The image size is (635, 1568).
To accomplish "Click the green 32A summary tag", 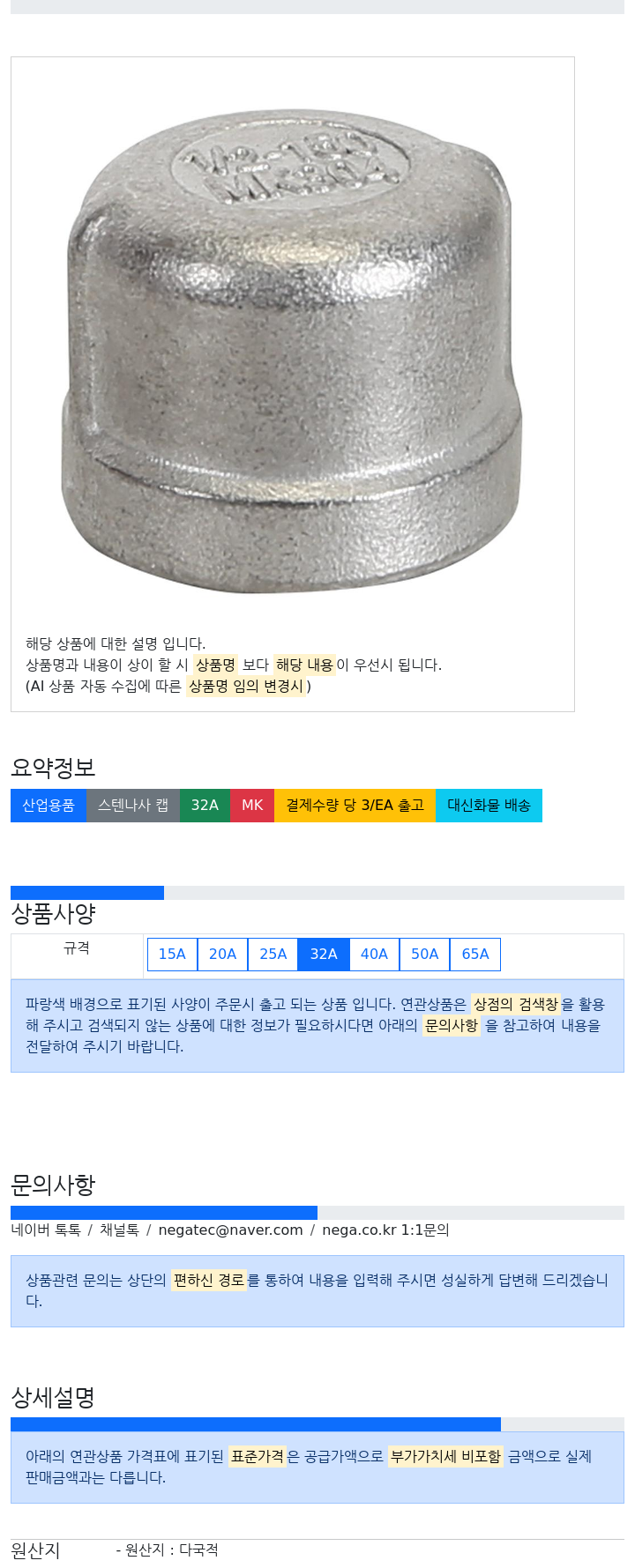I will pyautogui.click(x=205, y=806).
